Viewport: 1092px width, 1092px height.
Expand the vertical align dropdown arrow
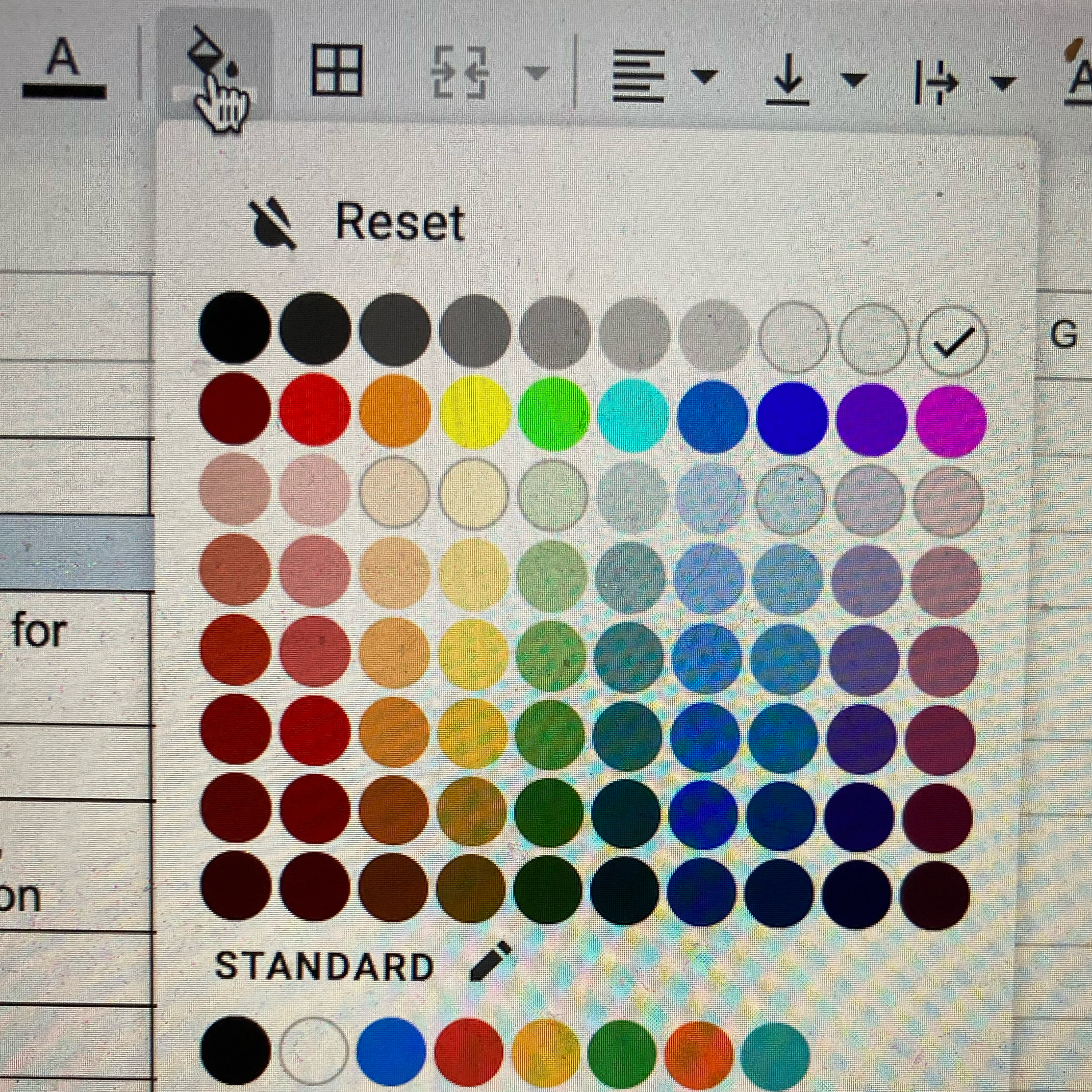tap(854, 80)
